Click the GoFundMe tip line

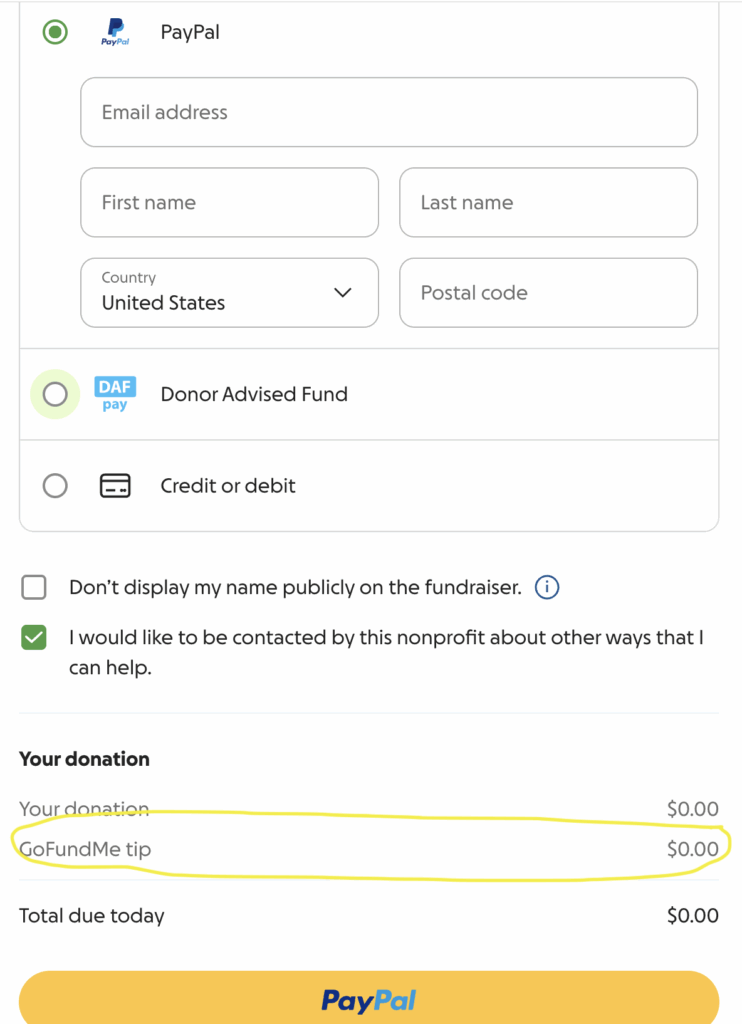point(86,850)
